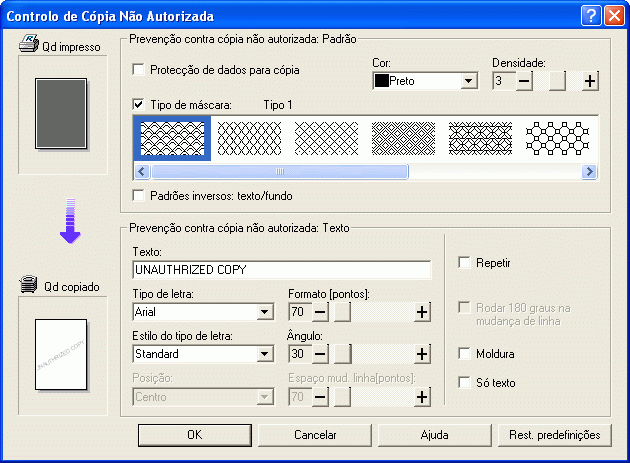Select the wave pattern mask Type 1

click(x=172, y=138)
